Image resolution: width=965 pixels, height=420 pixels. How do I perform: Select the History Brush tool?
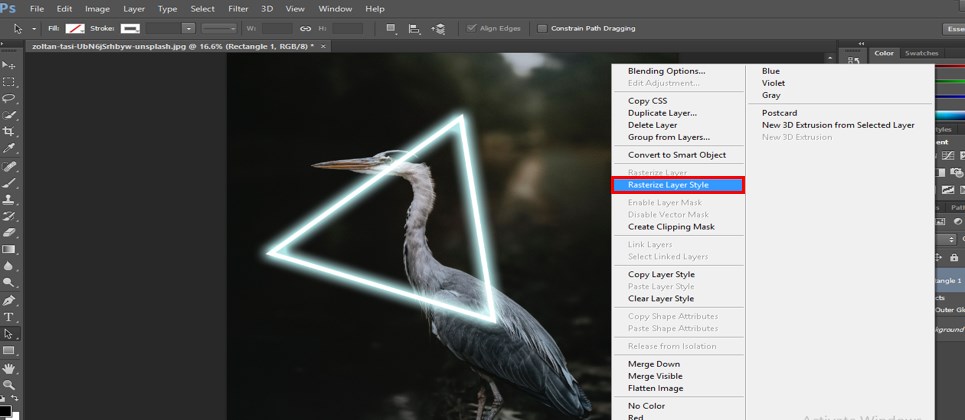9,216
